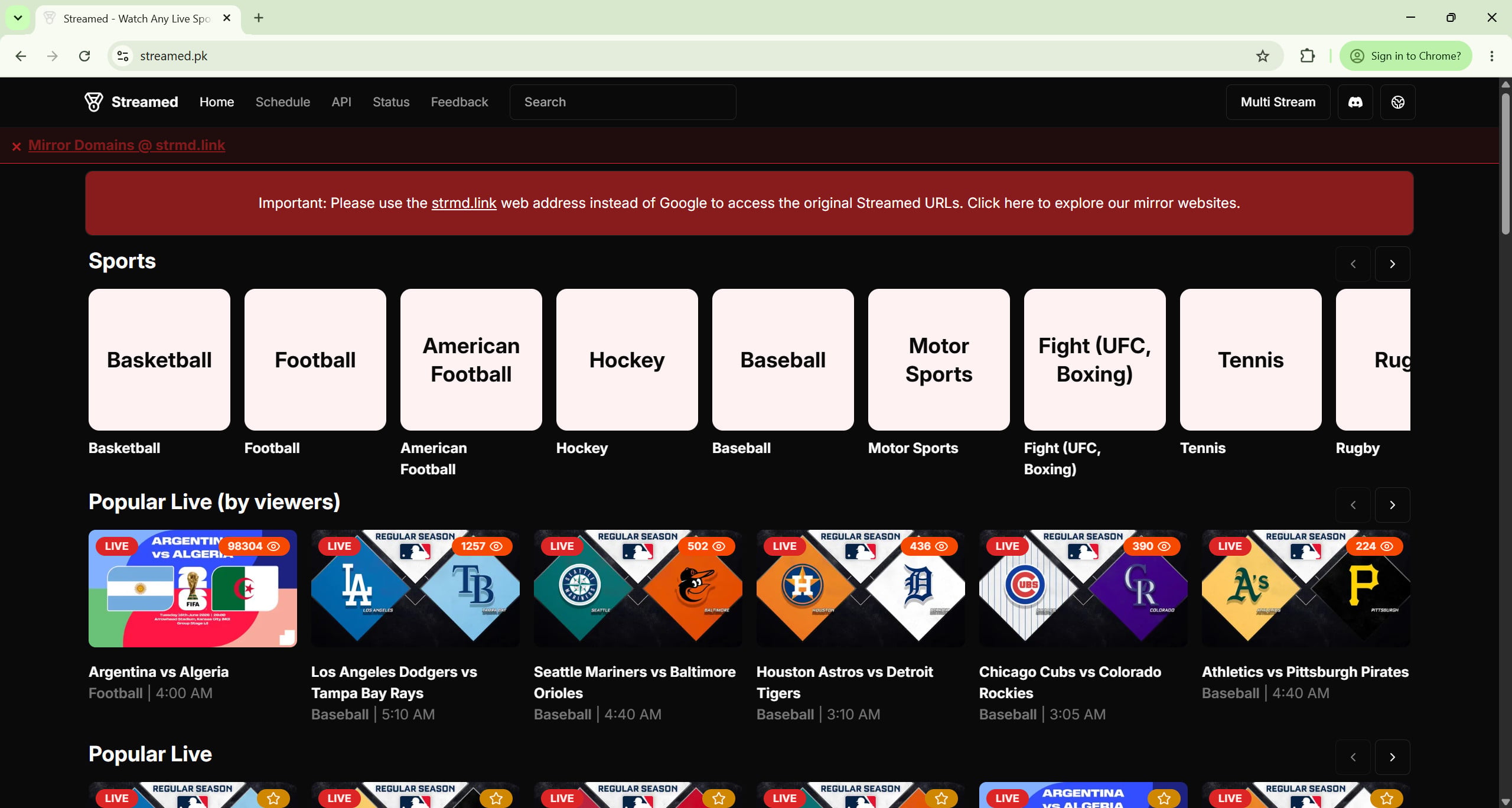Click the Streamed logo icon
This screenshot has width=1512, height=808.
(x=93, y=102)
